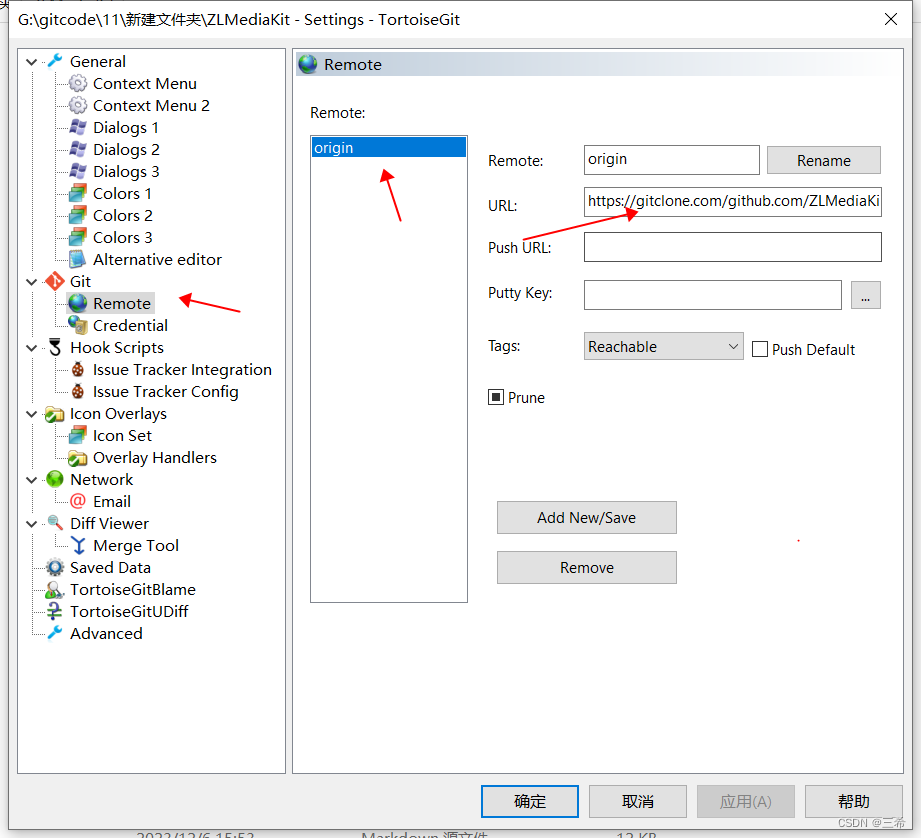Select the Context Menu settings page
Screen dimensions: 921x838
tap(144, 84)
